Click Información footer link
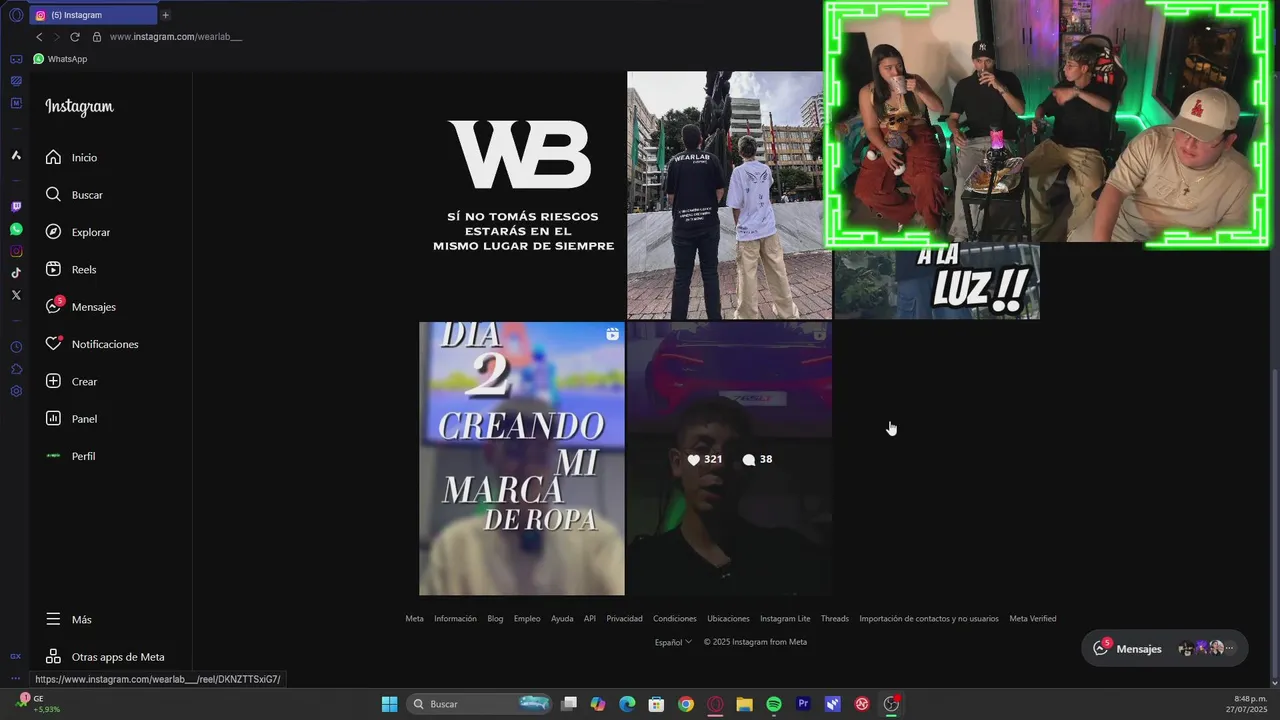1280x720 pixels. tap(455, 619)
